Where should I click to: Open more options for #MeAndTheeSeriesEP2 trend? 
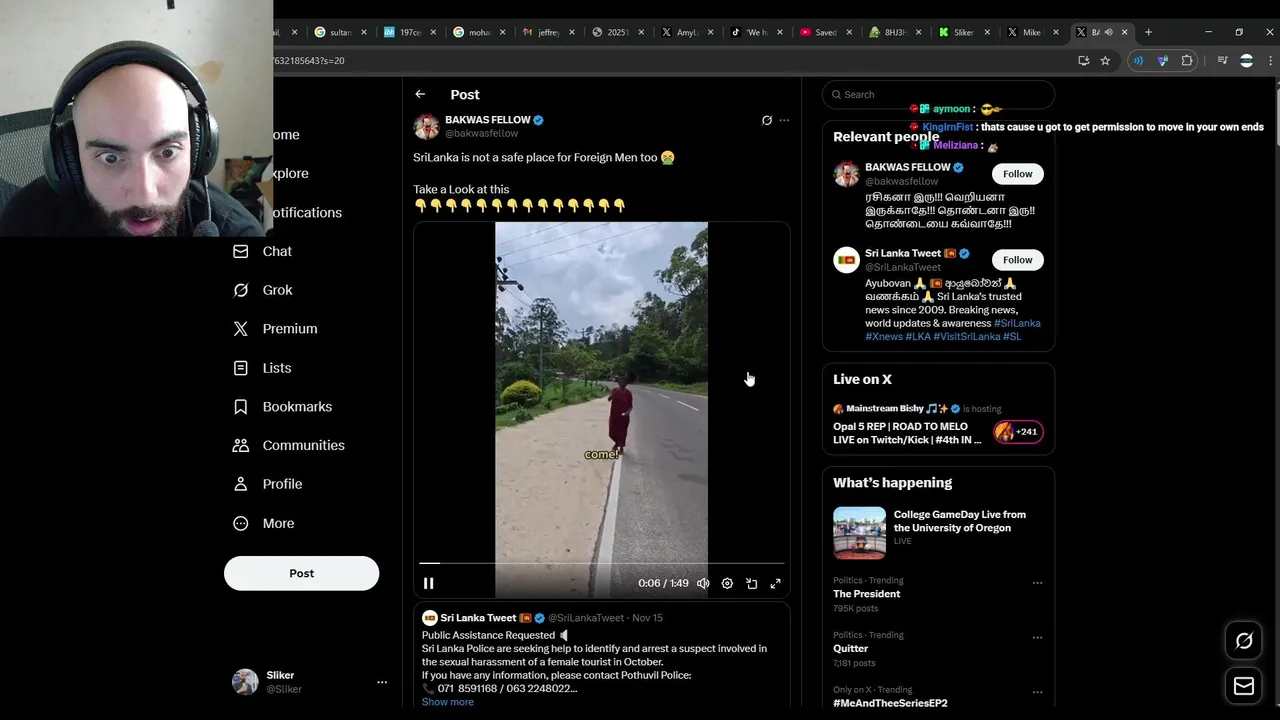pos(1037,691)
